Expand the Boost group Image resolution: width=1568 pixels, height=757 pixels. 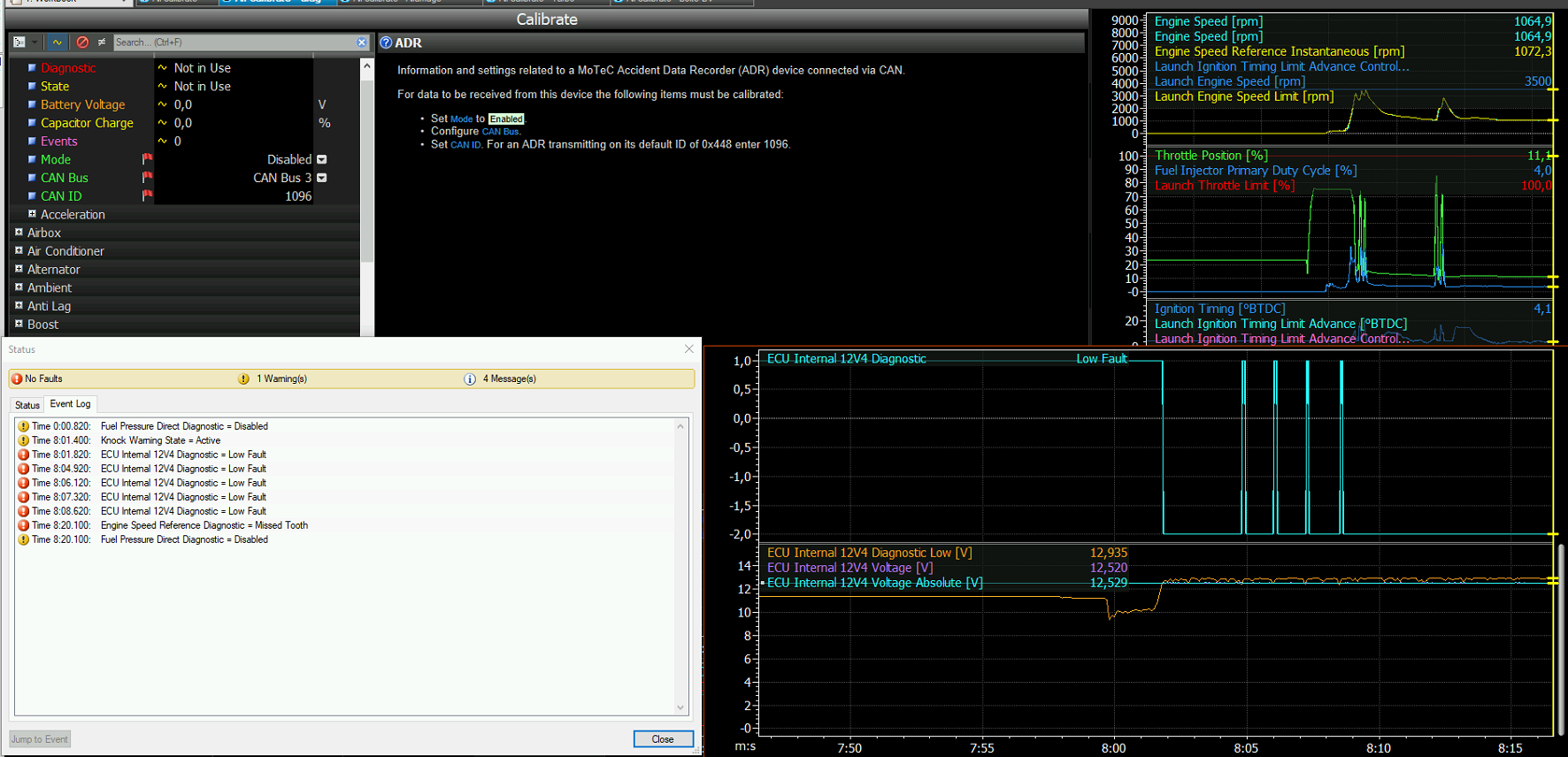pyautogui.click(x=19, y=324)
